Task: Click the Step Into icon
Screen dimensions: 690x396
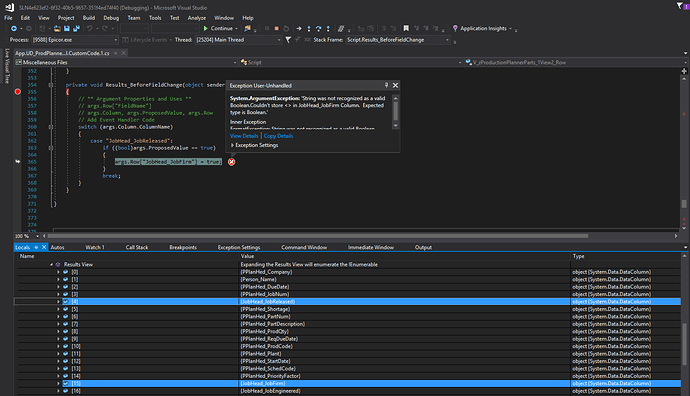Action: tap(308, 29)
